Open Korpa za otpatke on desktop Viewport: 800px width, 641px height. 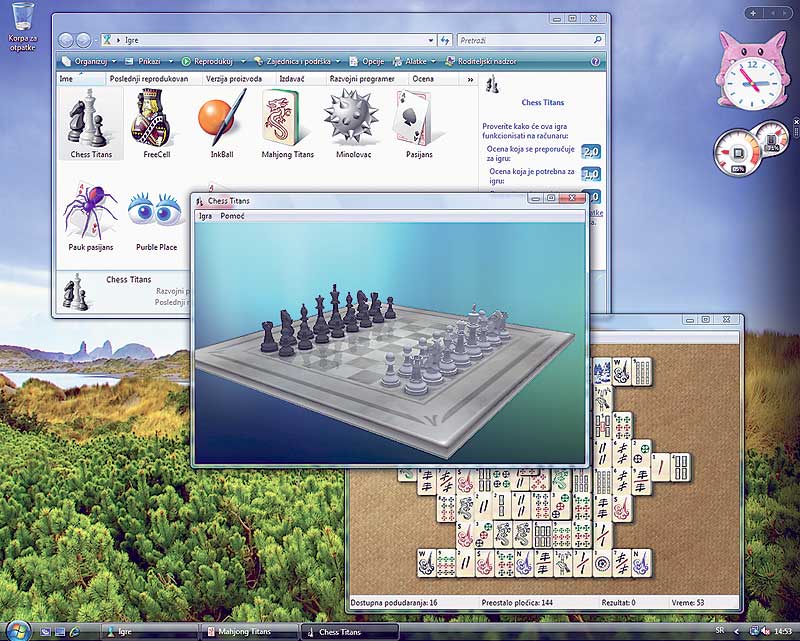click(x=22, y=27)
